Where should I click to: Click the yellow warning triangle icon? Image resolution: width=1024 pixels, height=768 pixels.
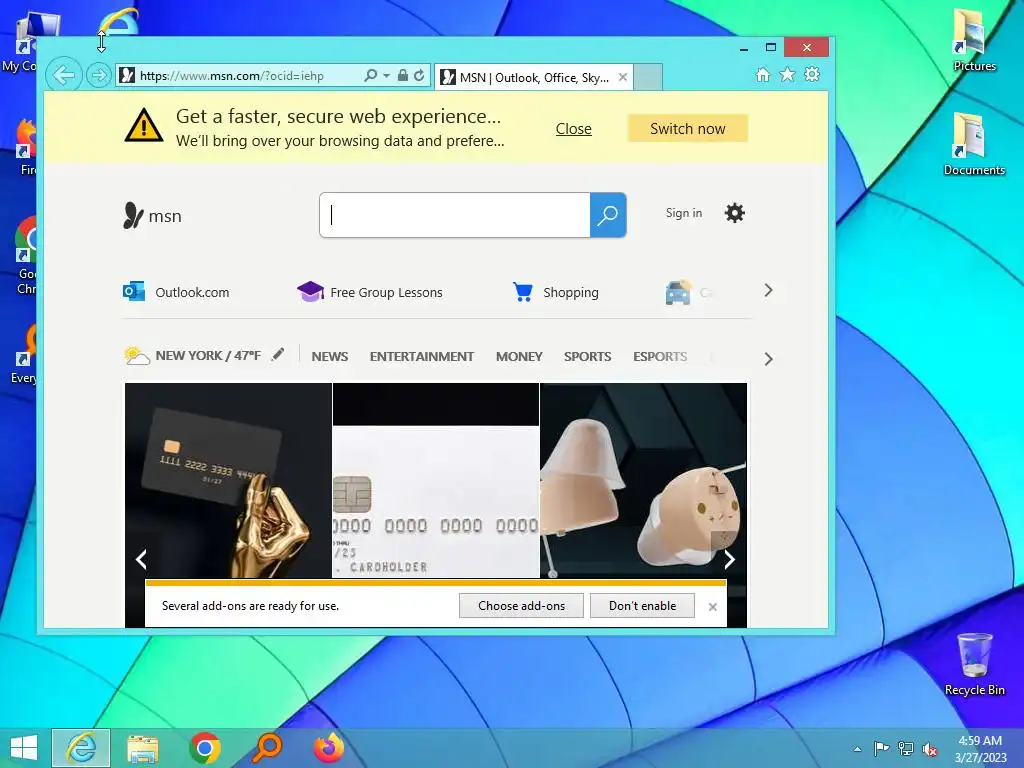[x=144, y=125]
